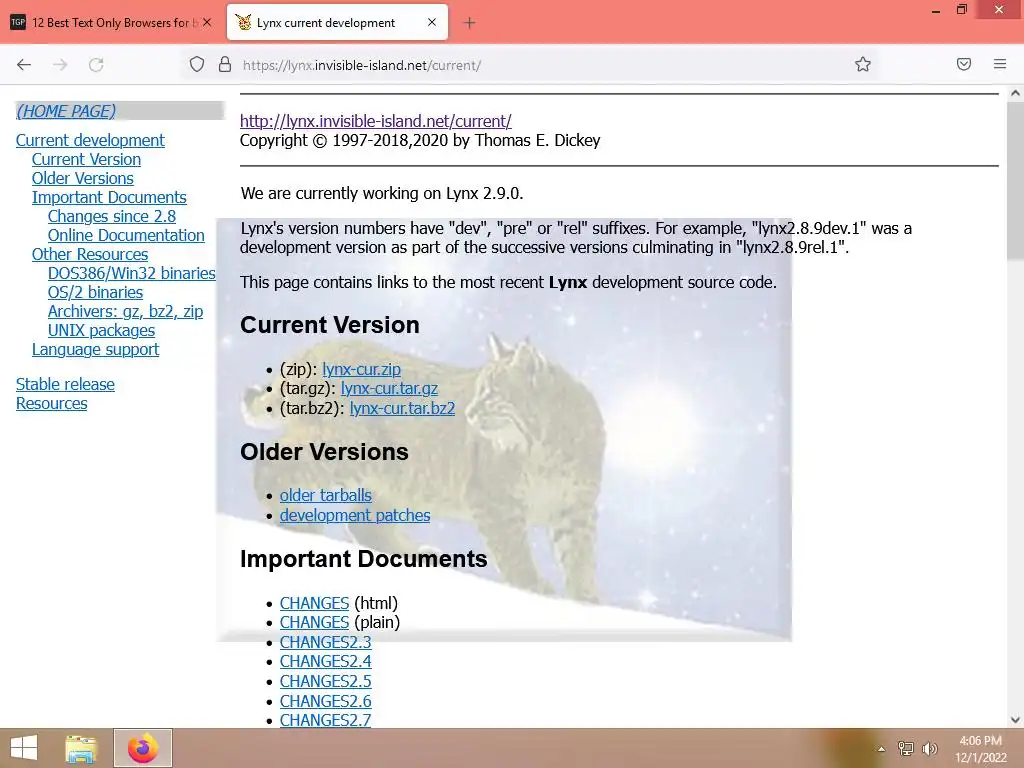Click the Firefox taskbar icon
The height and width of the screenshot is (768, 1024).
tap(142, 748)
